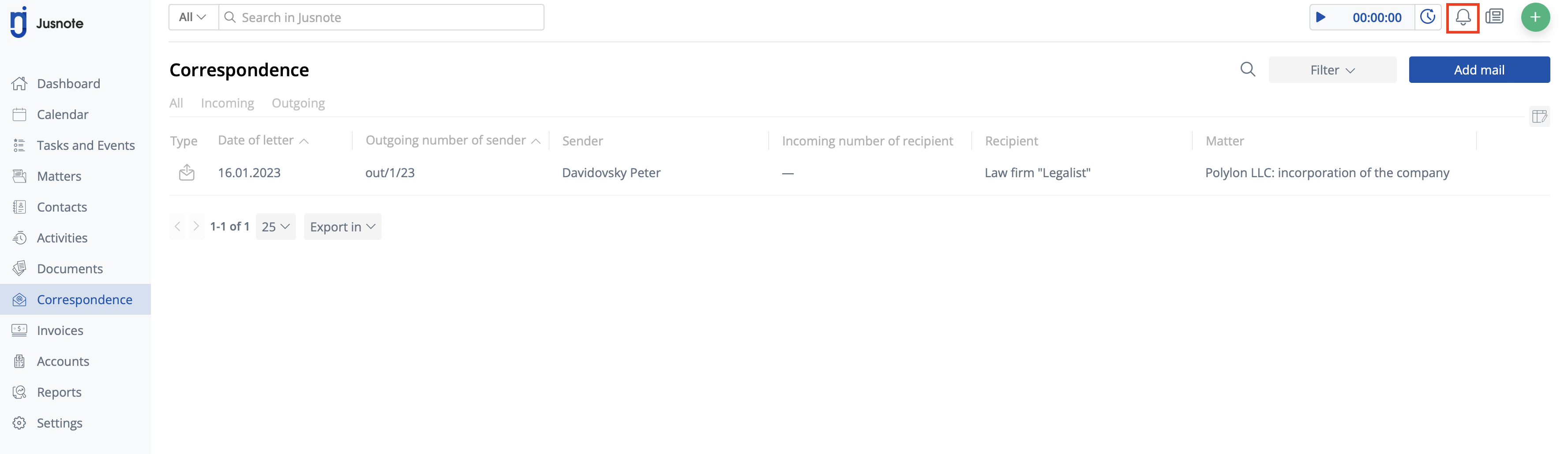Open the Documents section
The height and width of the screenshot is (454, 1568).
tap(69, 268)
